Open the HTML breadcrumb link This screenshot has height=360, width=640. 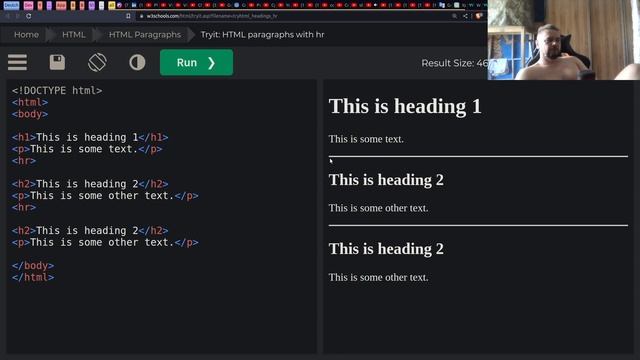tap(73, 35)
